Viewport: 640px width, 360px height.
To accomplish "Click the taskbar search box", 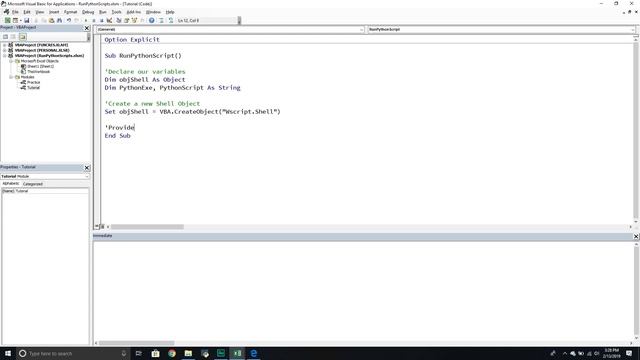I will [73, 353].
